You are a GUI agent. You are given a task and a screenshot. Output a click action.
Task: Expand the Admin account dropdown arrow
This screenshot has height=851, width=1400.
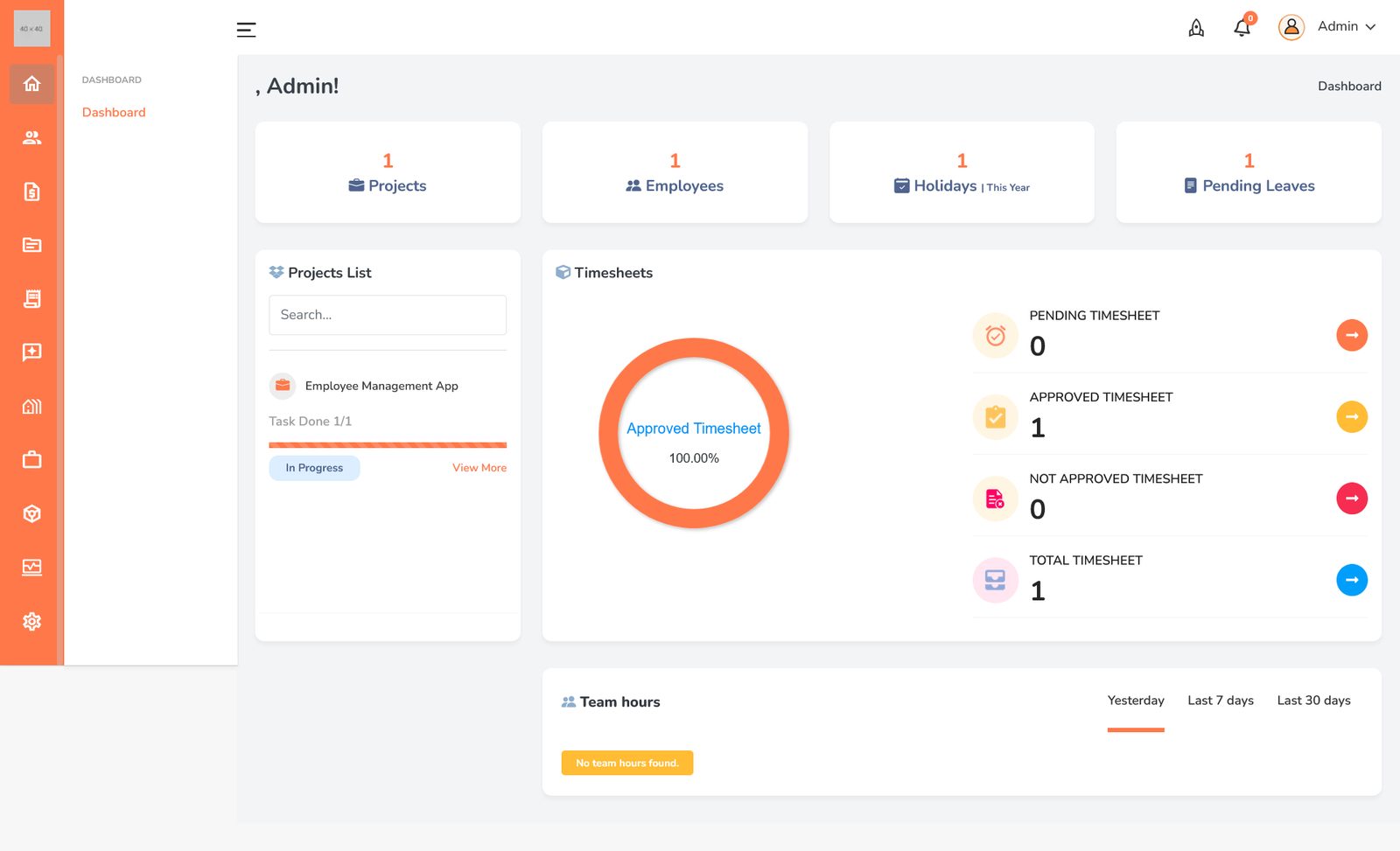1370,27
